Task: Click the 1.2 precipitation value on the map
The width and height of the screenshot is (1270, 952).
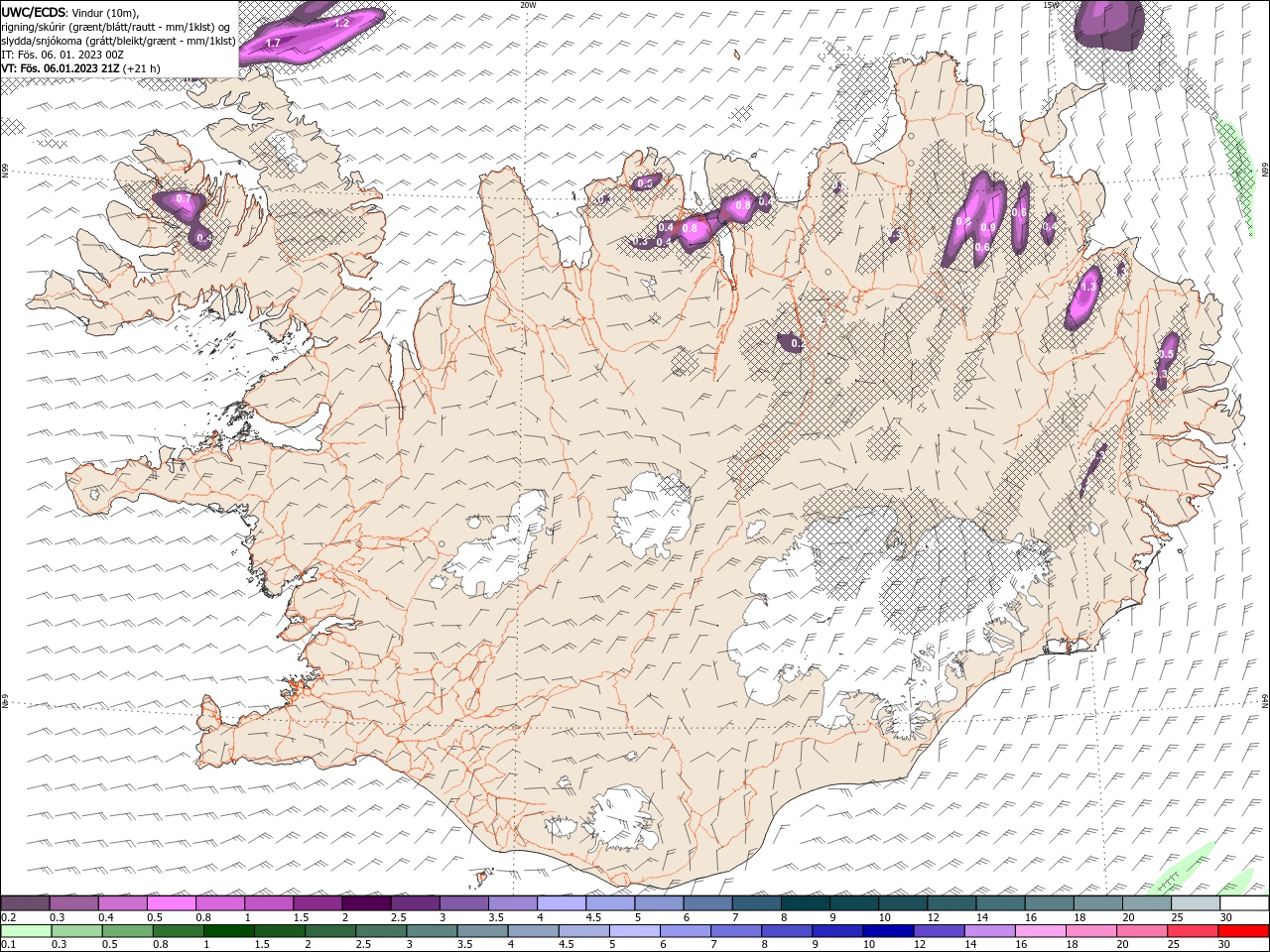Action: [341, 22]
